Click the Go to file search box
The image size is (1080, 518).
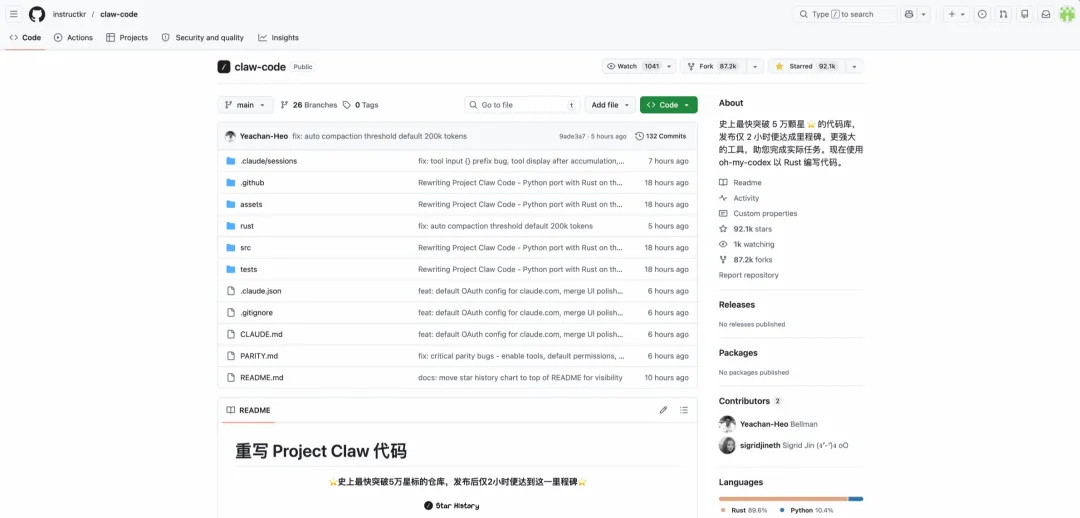tap(522, 105)
